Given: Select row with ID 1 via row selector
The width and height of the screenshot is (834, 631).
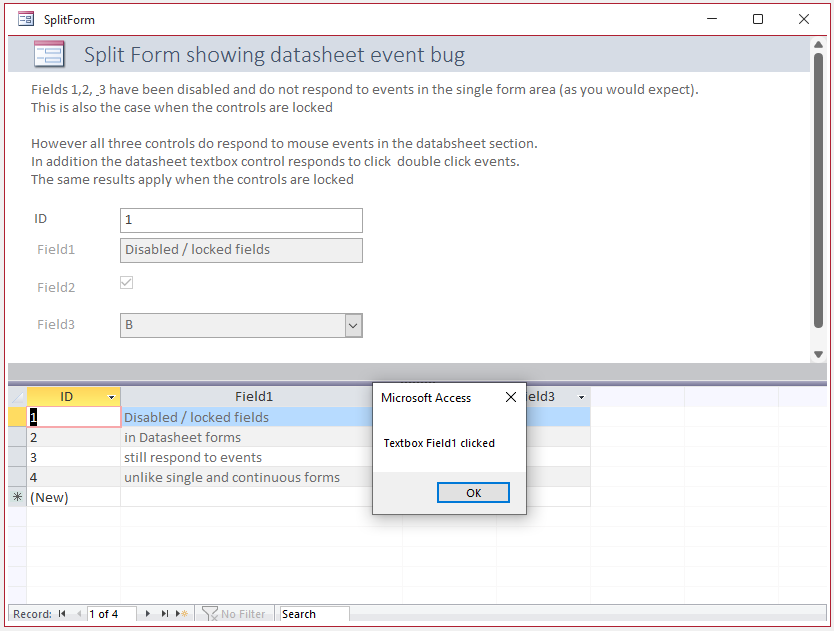Looking at the screenshot, I should [x=18, y=417].
